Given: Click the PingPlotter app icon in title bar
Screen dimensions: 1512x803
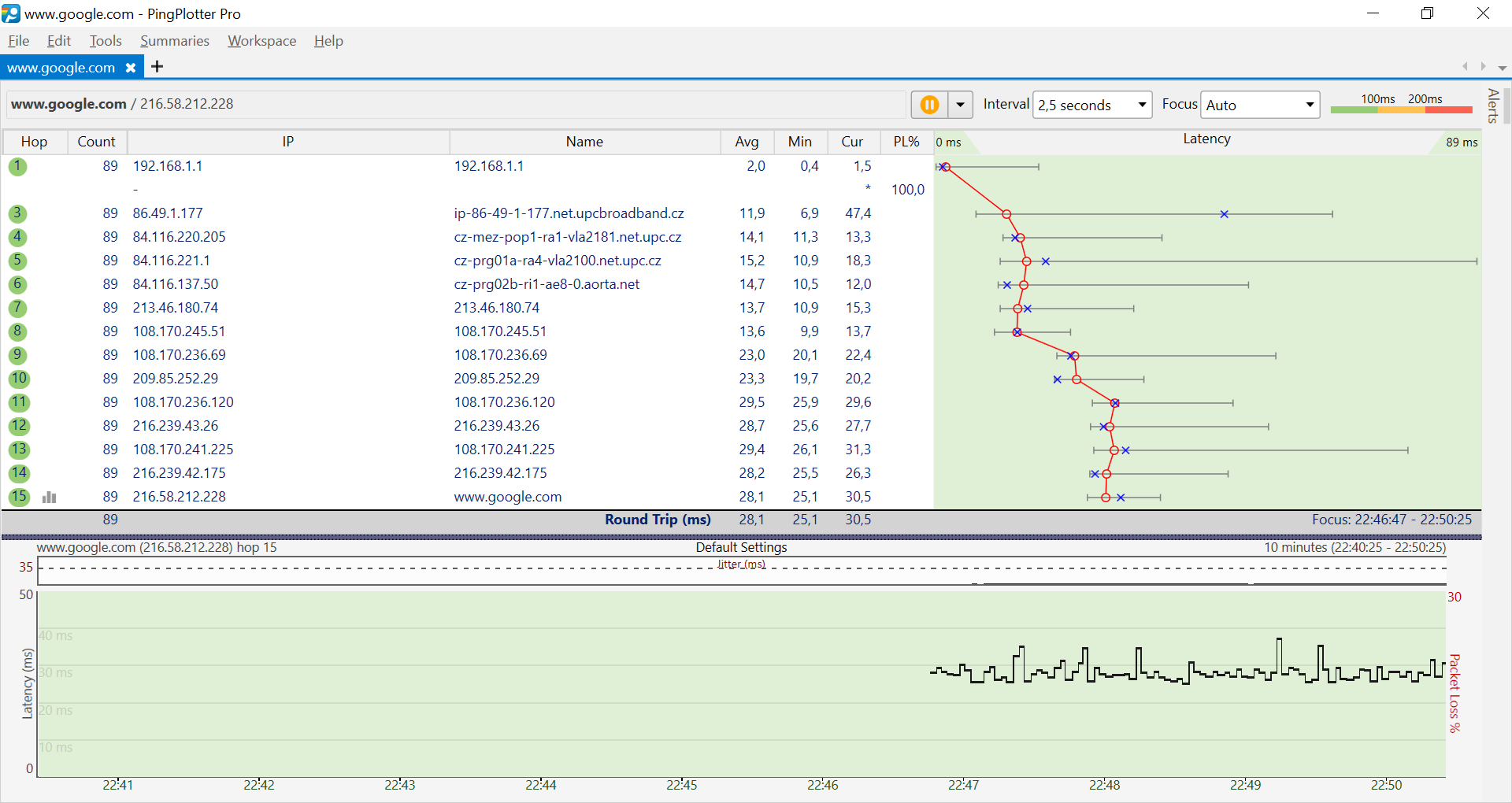Looking at the screenshot, I should [x=11, y=13].
